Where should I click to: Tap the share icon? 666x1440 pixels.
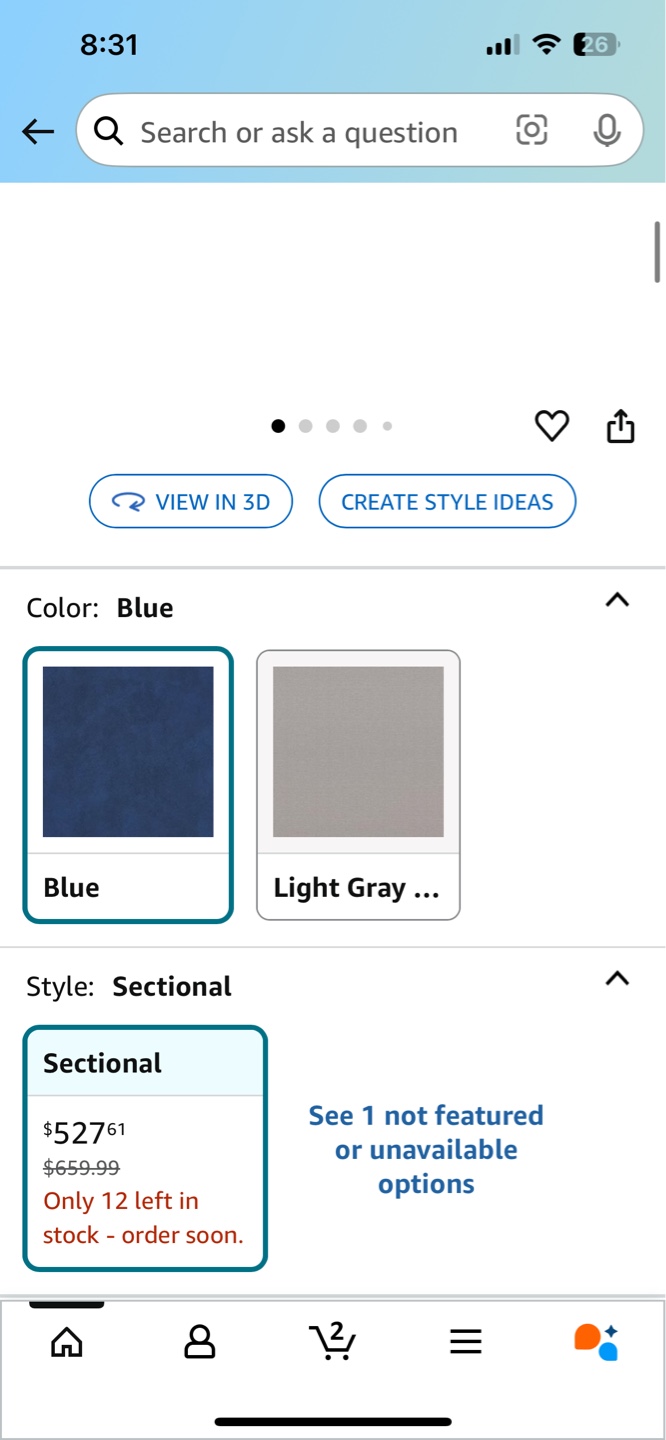[x=621, y=426]
